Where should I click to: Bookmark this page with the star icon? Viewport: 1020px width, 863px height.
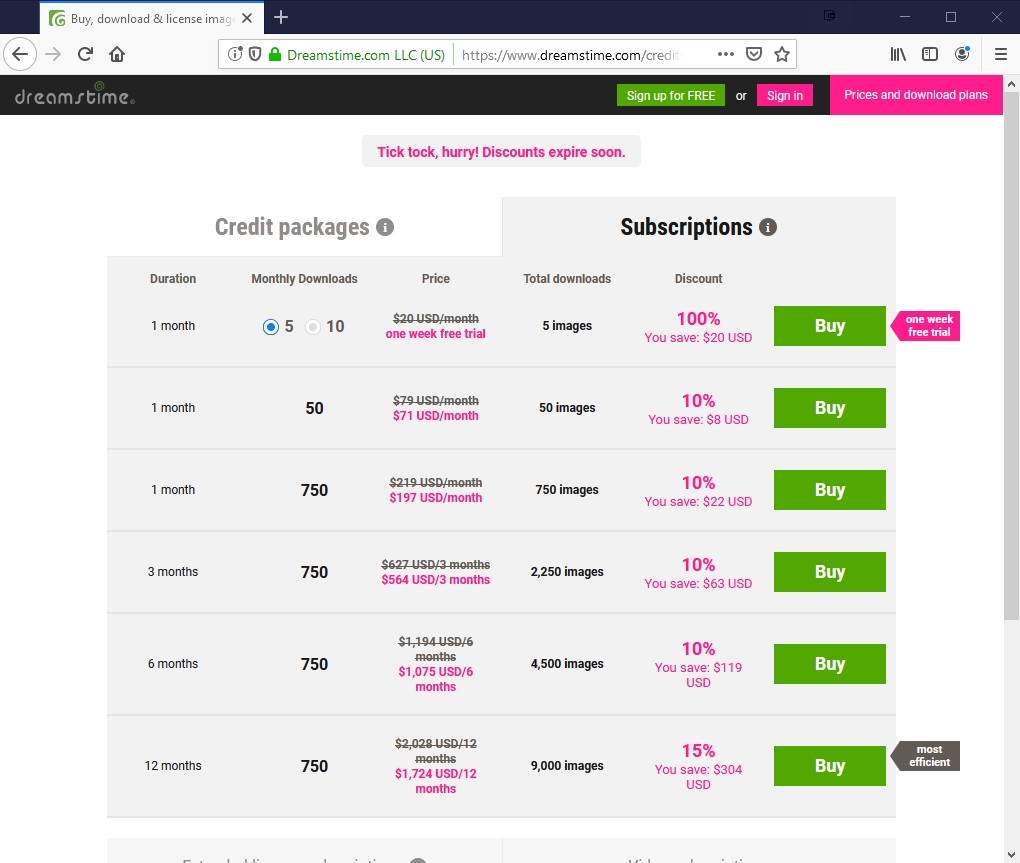[782, 54]
